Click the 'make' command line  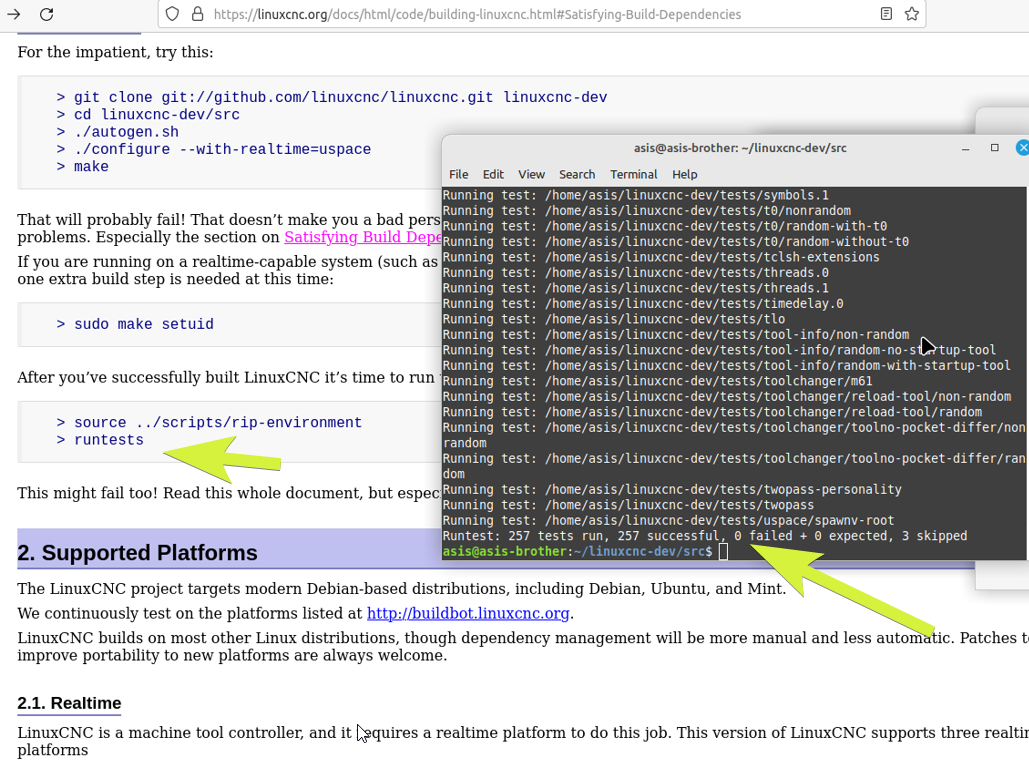pos(82,167)
